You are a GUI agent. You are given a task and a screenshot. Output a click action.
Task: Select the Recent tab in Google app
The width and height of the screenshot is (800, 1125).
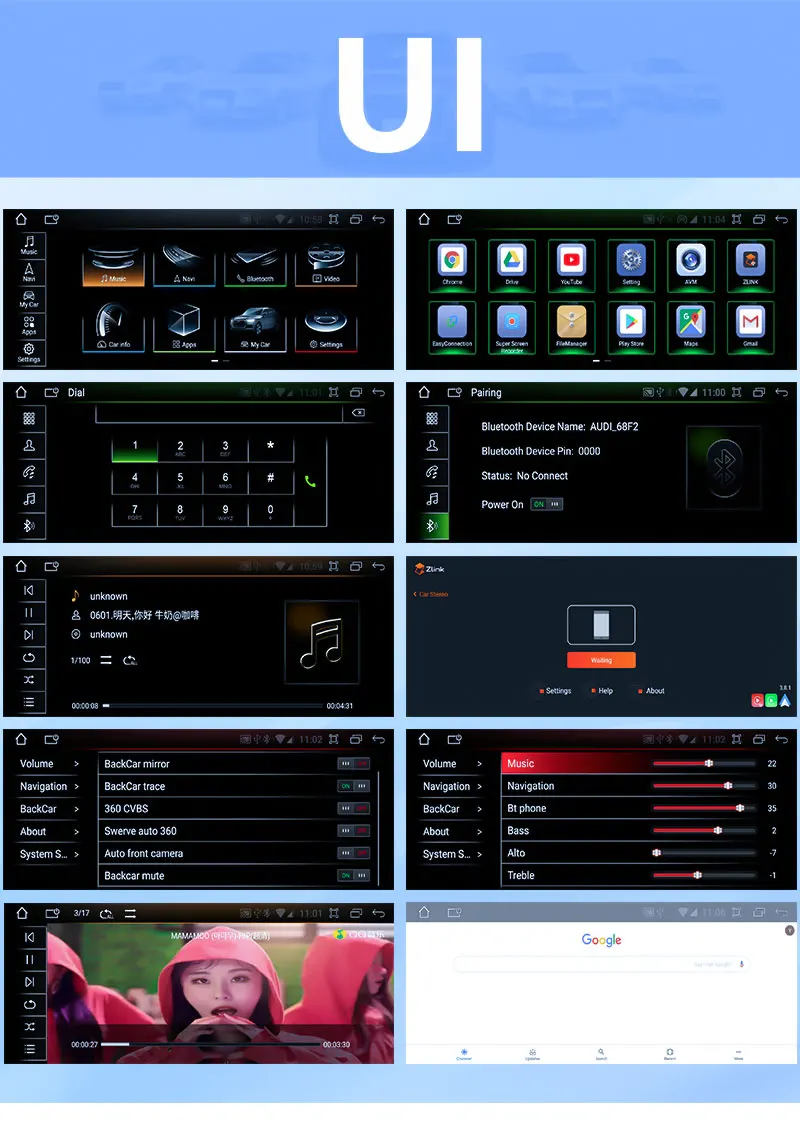coord(669,1054)
